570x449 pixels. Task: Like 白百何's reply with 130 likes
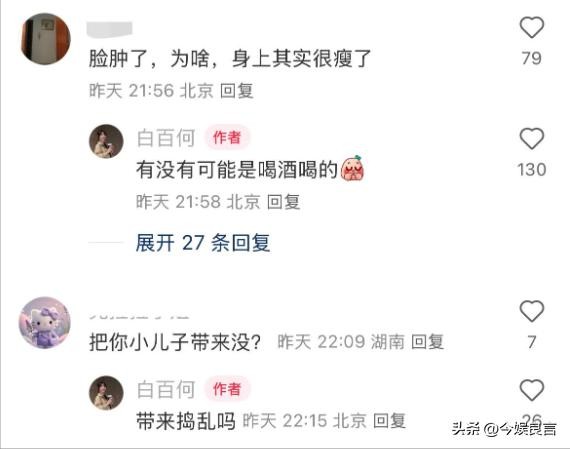pos(531,139)
